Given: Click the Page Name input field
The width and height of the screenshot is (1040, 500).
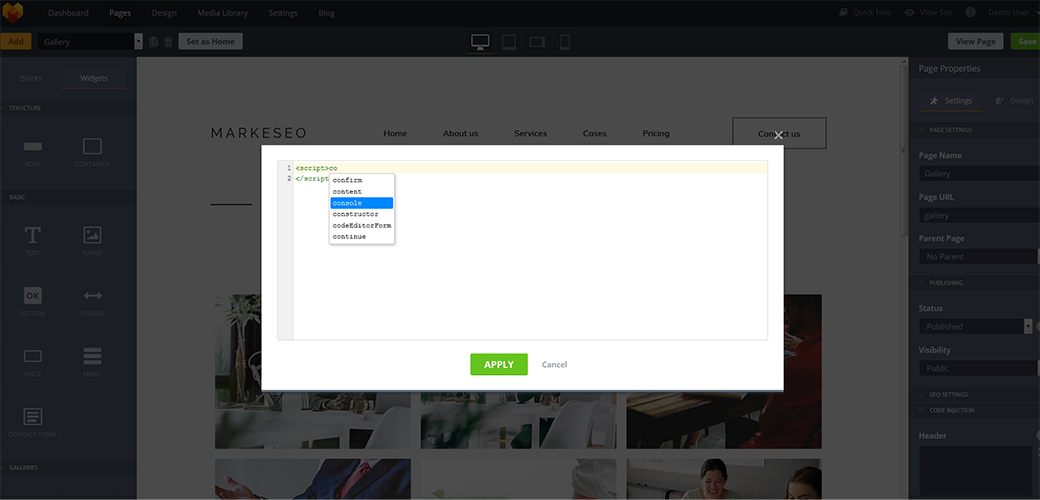Looking at the screenshot, I should point(977,173).
